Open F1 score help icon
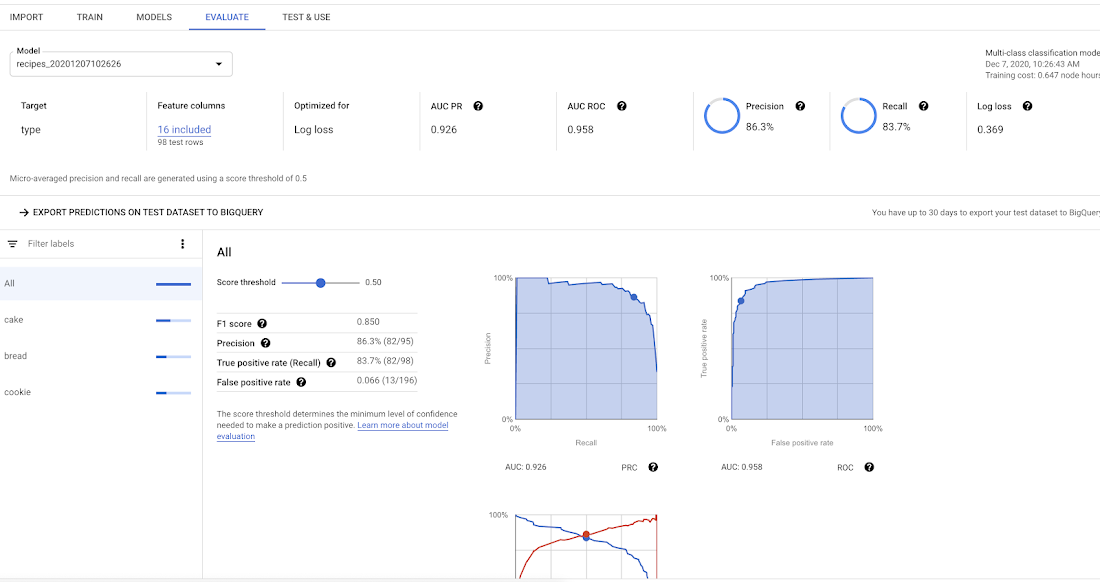This screenshot has height=582, width=1100. (262, 323)
